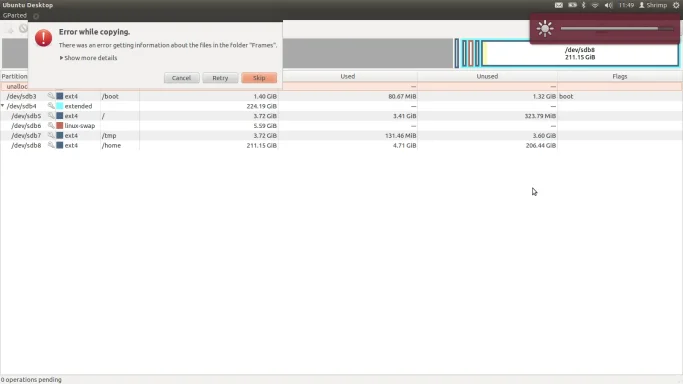Click the mount key icon for /dev/sdb6
Viewport: 683px width, 384px height.
click(51, 125)
